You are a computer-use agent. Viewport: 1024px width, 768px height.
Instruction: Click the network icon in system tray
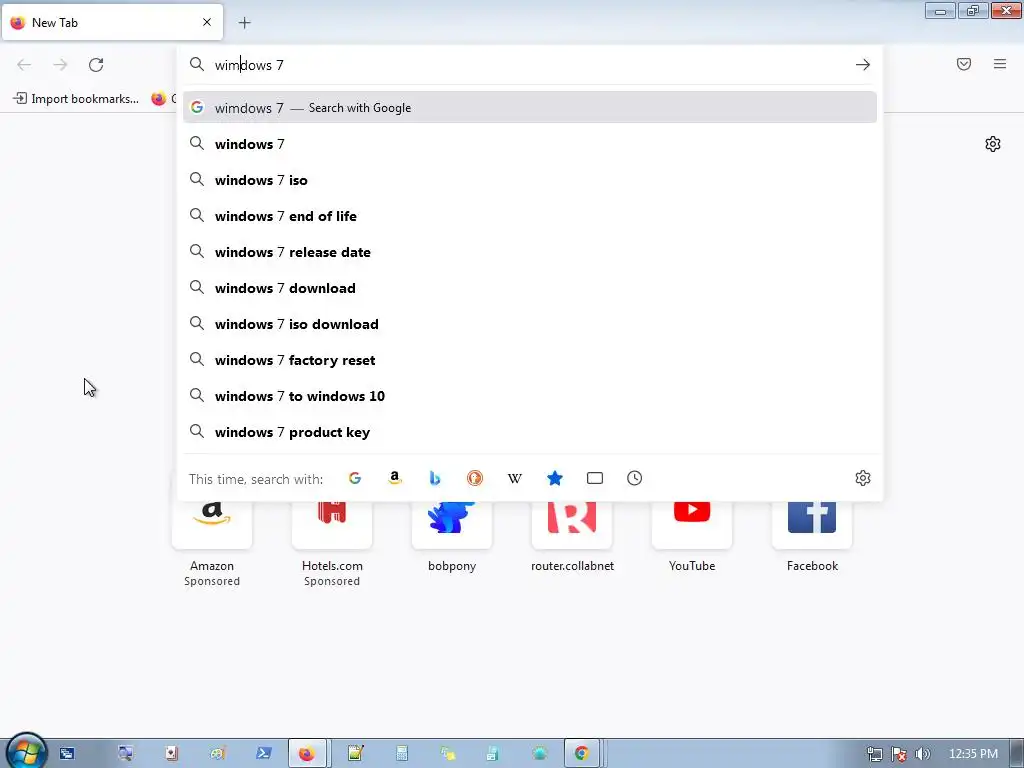coord(874,754)
